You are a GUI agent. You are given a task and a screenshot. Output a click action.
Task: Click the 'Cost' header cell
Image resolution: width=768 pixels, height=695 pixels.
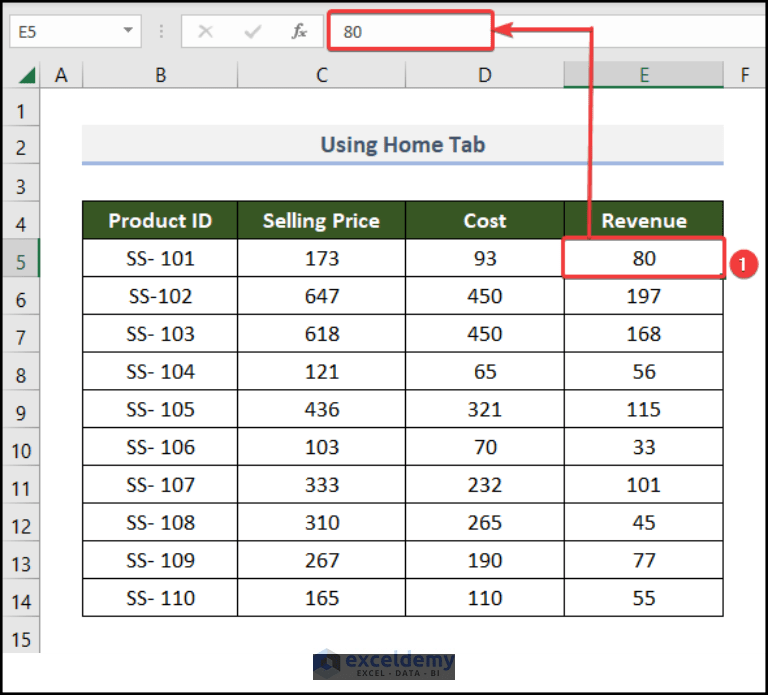484,220
